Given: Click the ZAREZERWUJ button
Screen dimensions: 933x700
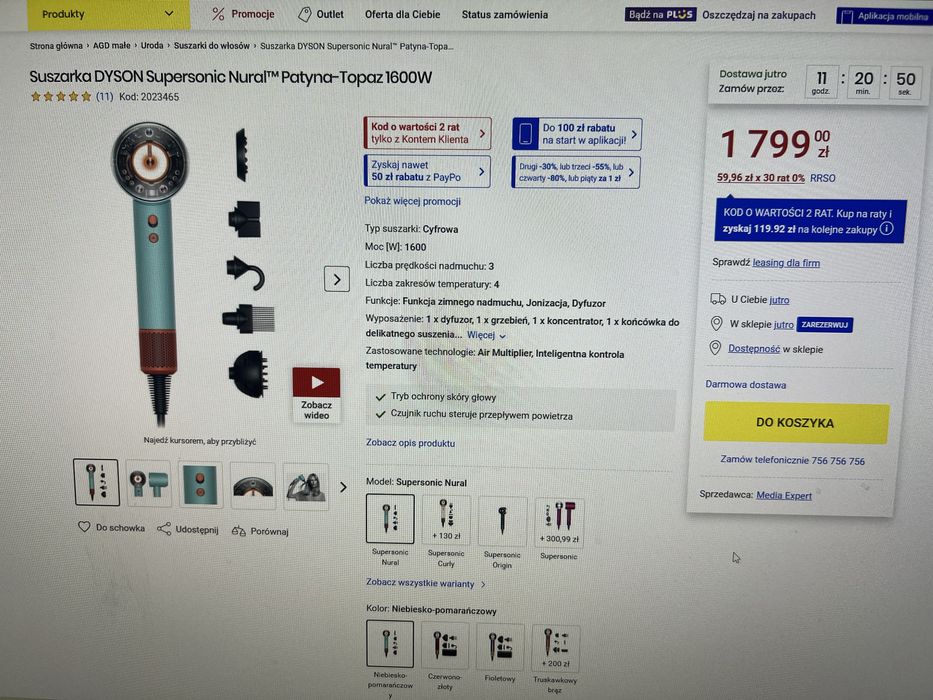Looking at the screenshot, I should (824, 325).
